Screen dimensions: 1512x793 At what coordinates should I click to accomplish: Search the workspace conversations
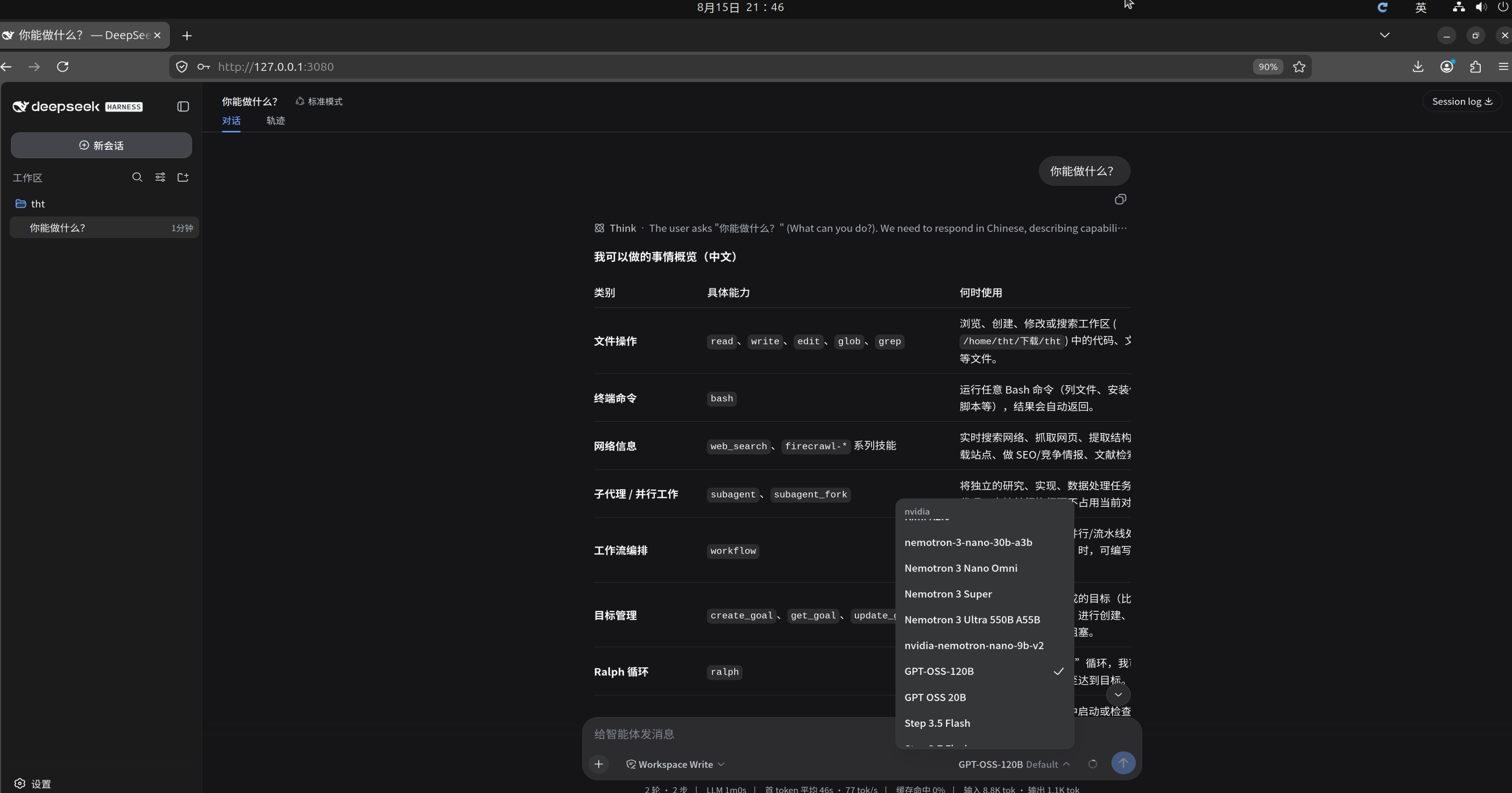[x=137, y=177]
